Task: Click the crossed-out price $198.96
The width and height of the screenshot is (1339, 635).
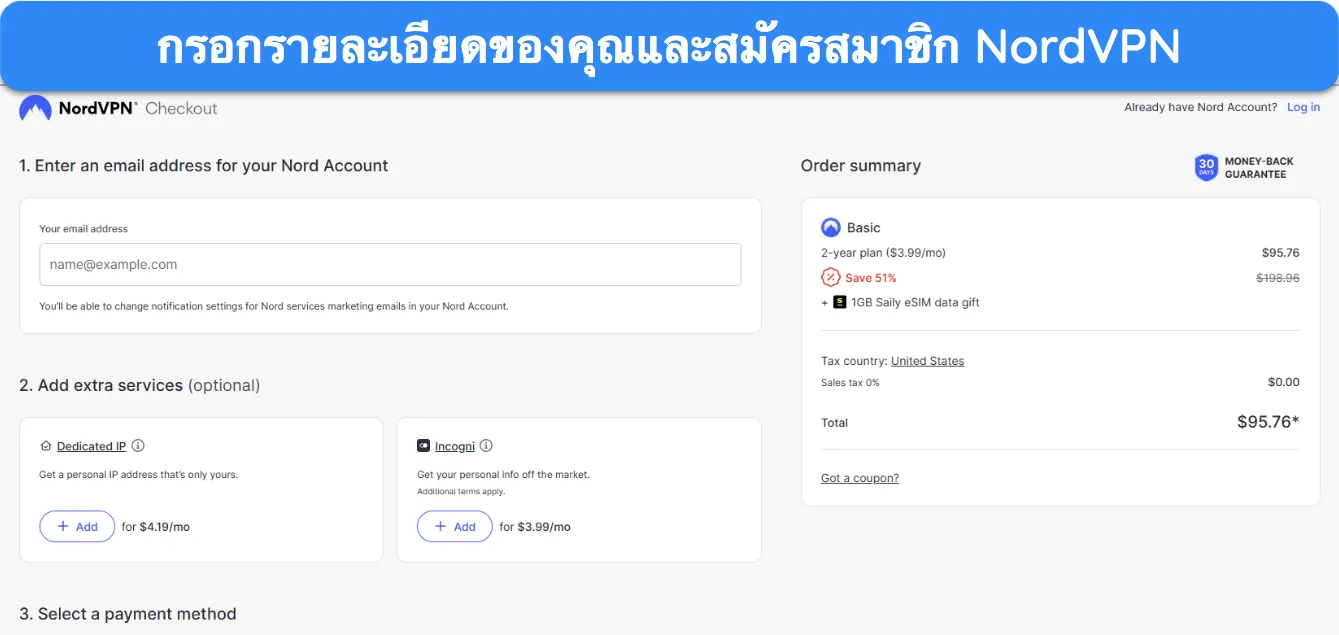Action: [x=1278, y=278]
